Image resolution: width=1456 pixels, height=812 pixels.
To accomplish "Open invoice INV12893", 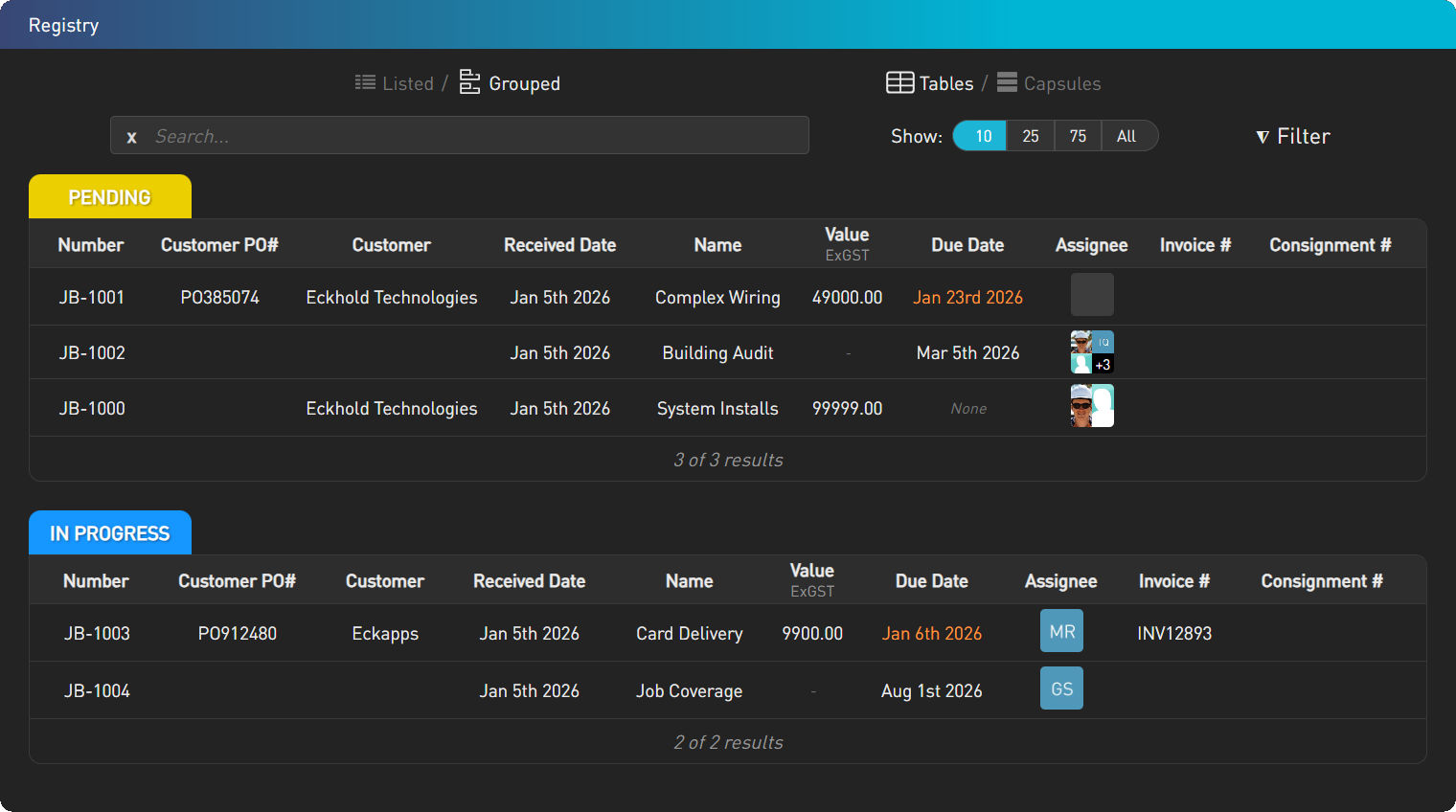I will [x=1174, y=634].
